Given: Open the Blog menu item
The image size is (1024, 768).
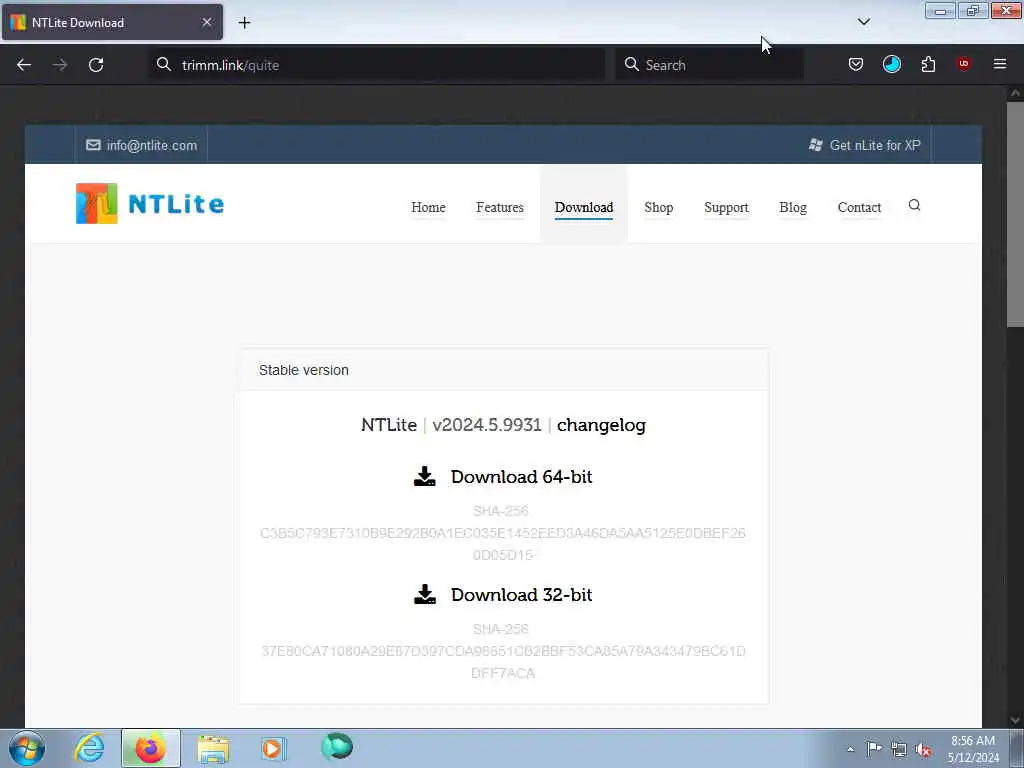Looking at the screenshot, I should pyautogui.click(x=793, y=207).
